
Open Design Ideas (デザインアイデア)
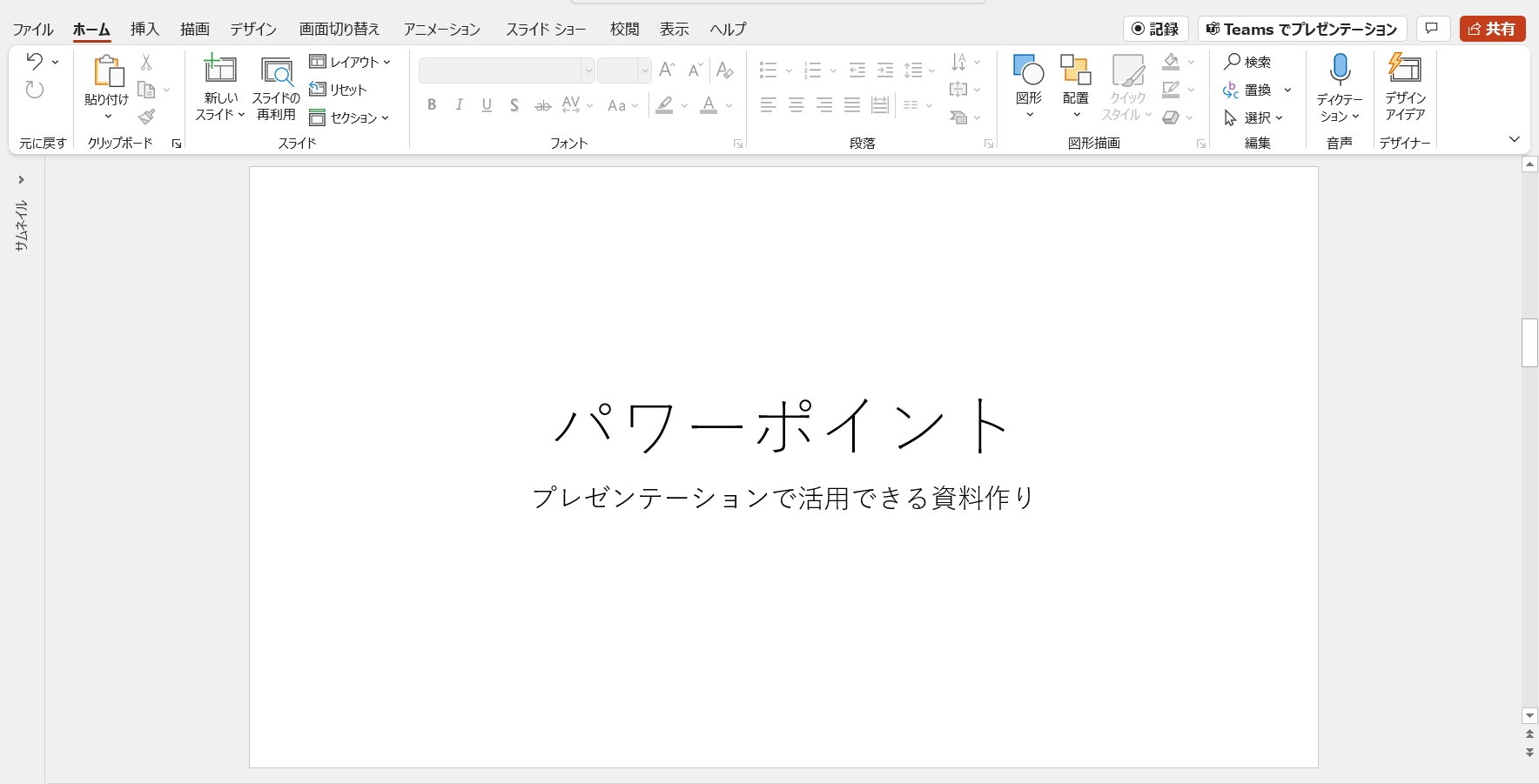pos(1405,86)
